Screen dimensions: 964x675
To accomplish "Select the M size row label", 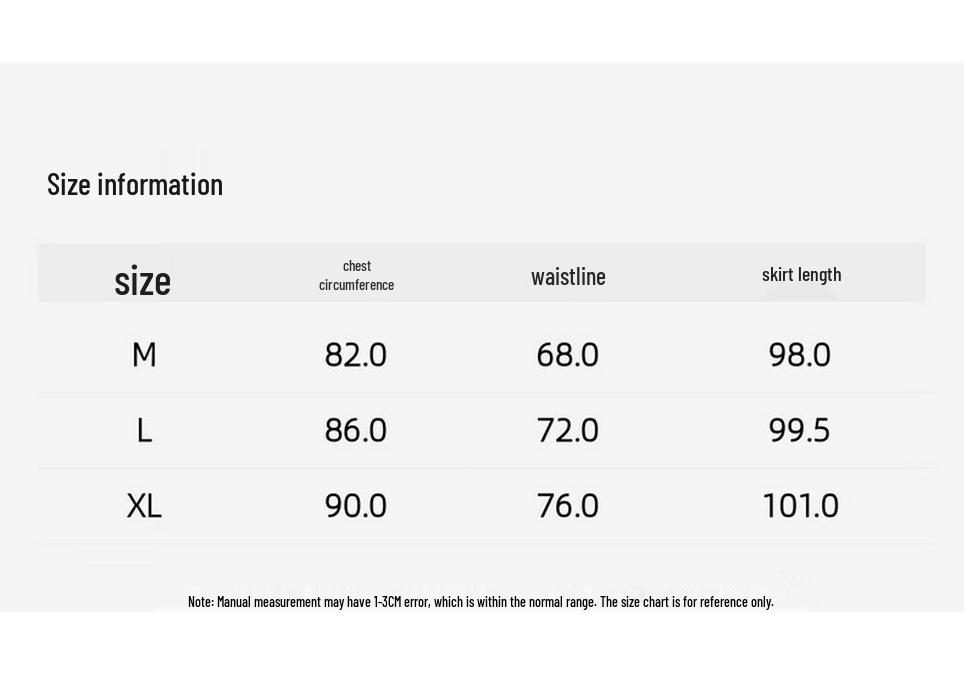I will coord(144,355).
